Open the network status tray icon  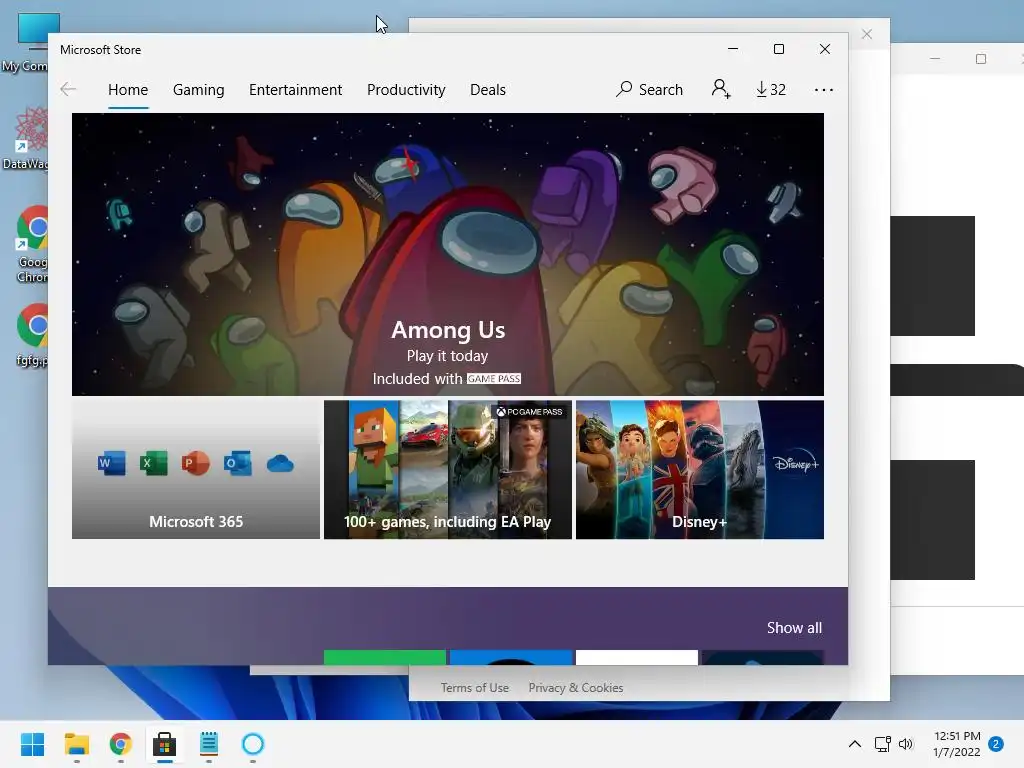click(882, 744)
